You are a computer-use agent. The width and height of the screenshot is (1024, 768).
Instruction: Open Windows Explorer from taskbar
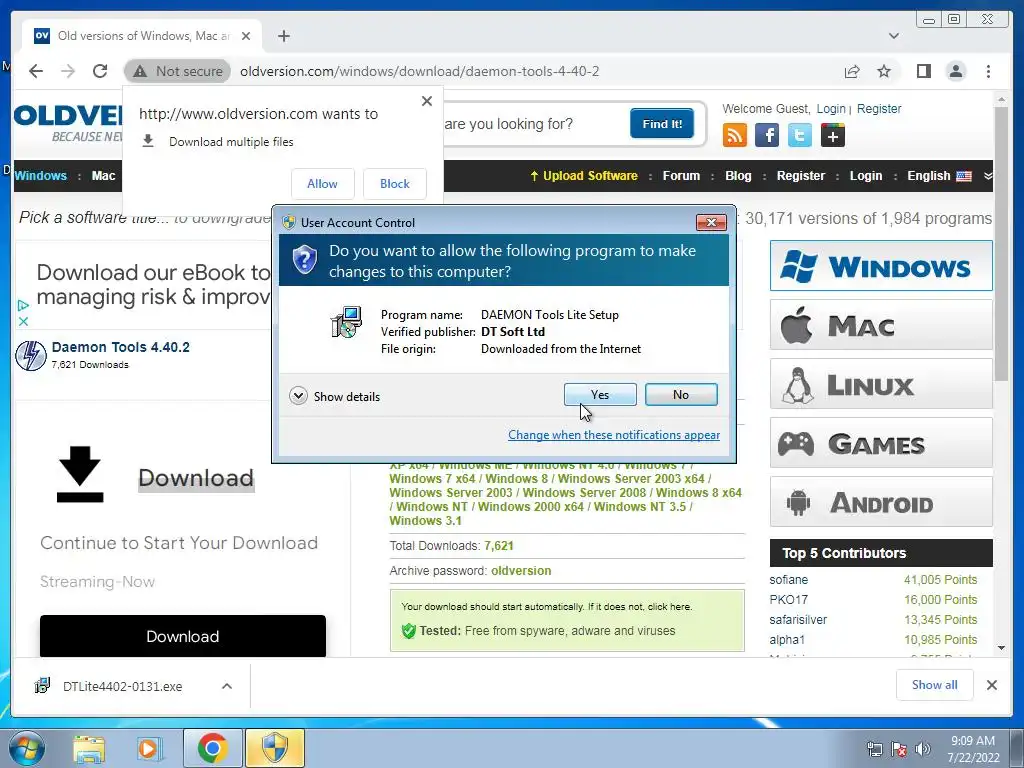coord(89,748)
